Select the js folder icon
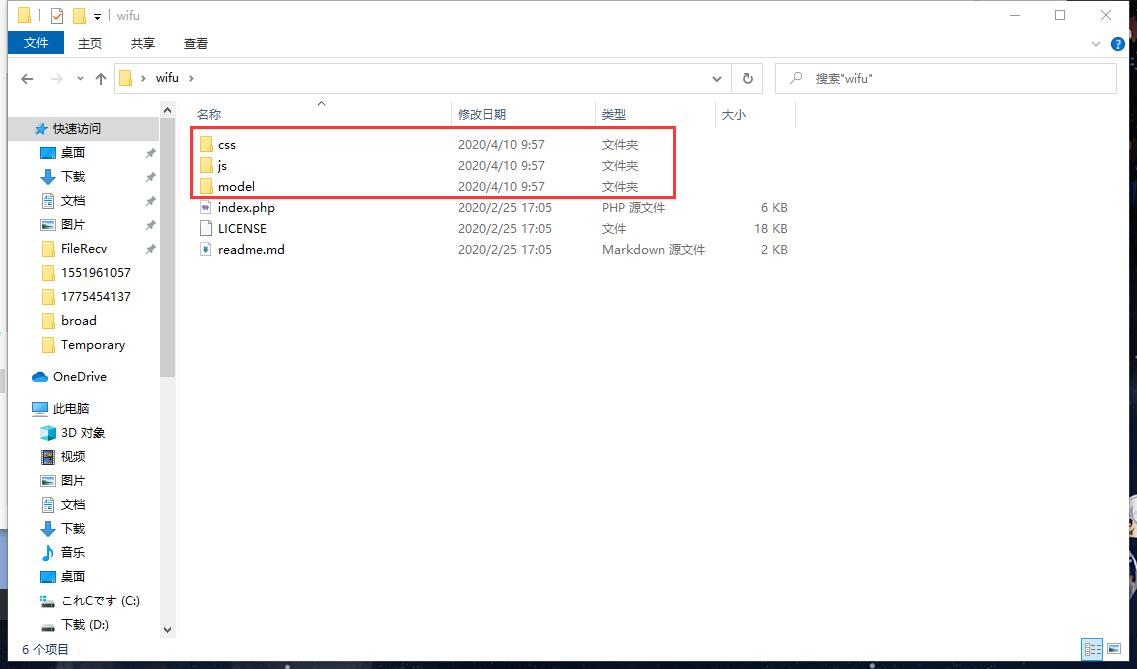The height and width of the screenshot is (669, 1137). click(207, 165)
